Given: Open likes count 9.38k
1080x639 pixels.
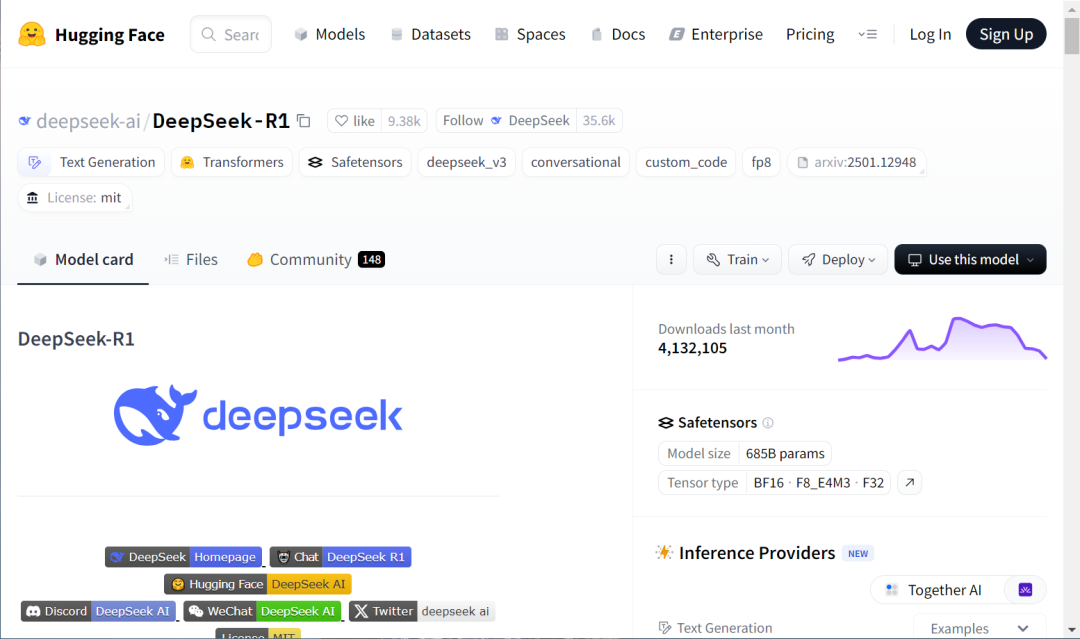Looking at the screenshot, I should 404,121.
